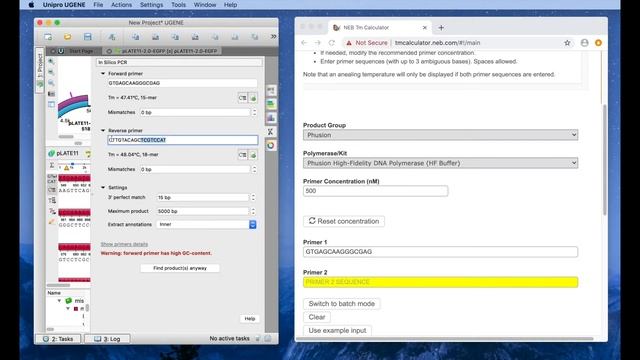Collapse the Forward primer section
The image size is (640, 360).
(103, 73)
